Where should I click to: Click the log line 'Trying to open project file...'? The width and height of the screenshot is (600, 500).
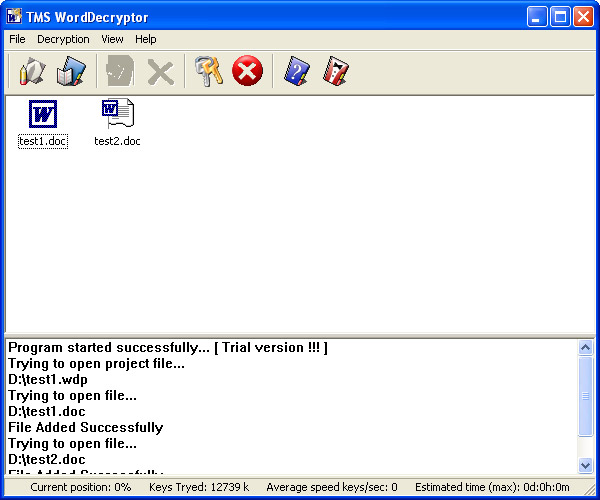(96, 363)
